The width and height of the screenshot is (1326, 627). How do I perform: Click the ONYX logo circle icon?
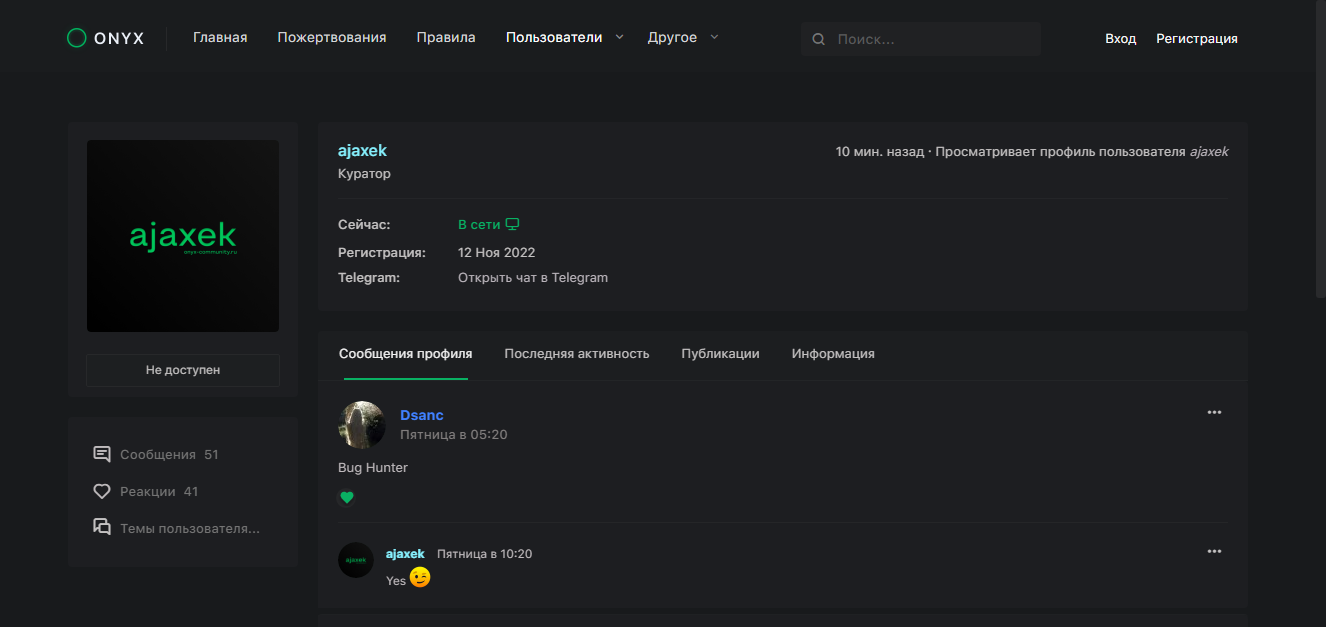click(76, 38)
